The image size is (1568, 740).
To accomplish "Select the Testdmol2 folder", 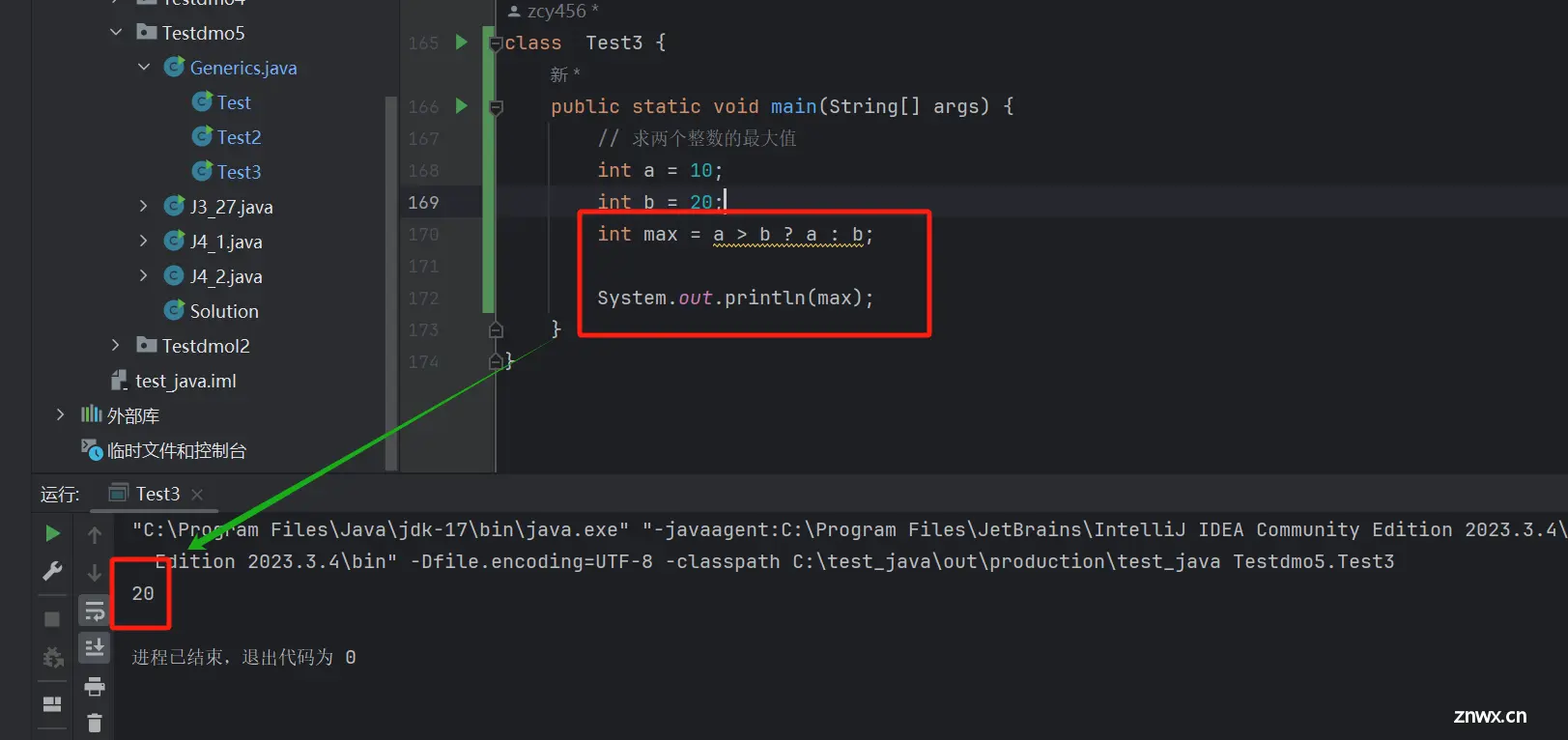I will (x=205, y=346).
